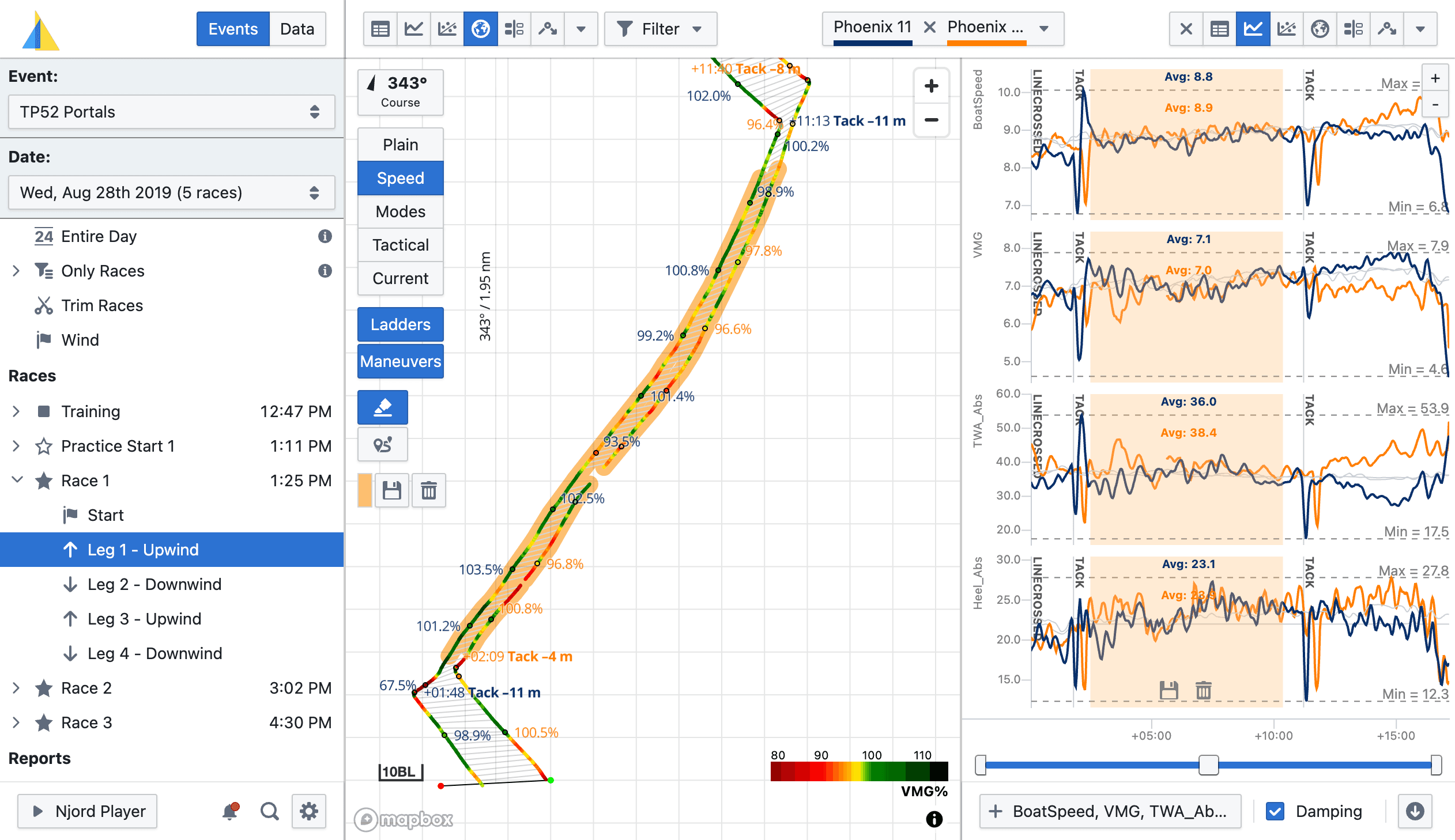This screenshot has height=840, width=1455.
Task: Open the Filter menu
Action: point(659,28)
